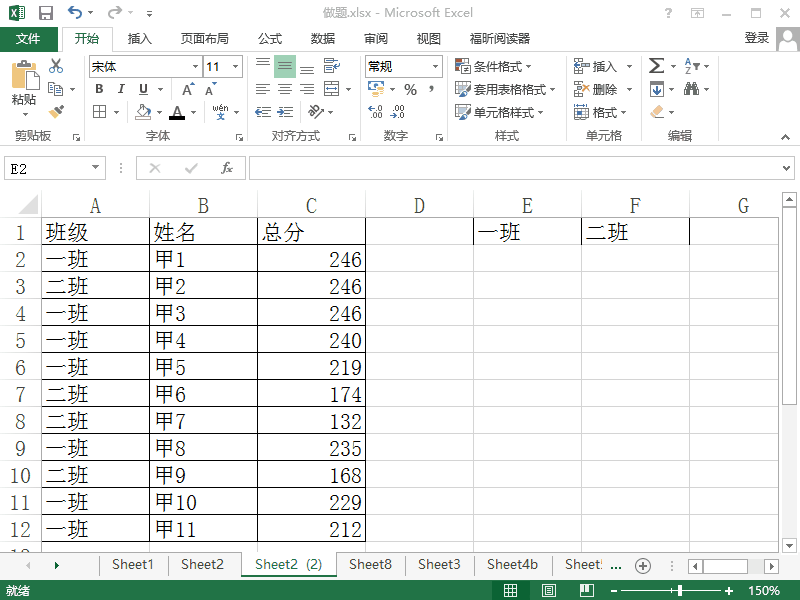Open the number format 常规 dropdown
800x600 pixels.
(435, 66)
